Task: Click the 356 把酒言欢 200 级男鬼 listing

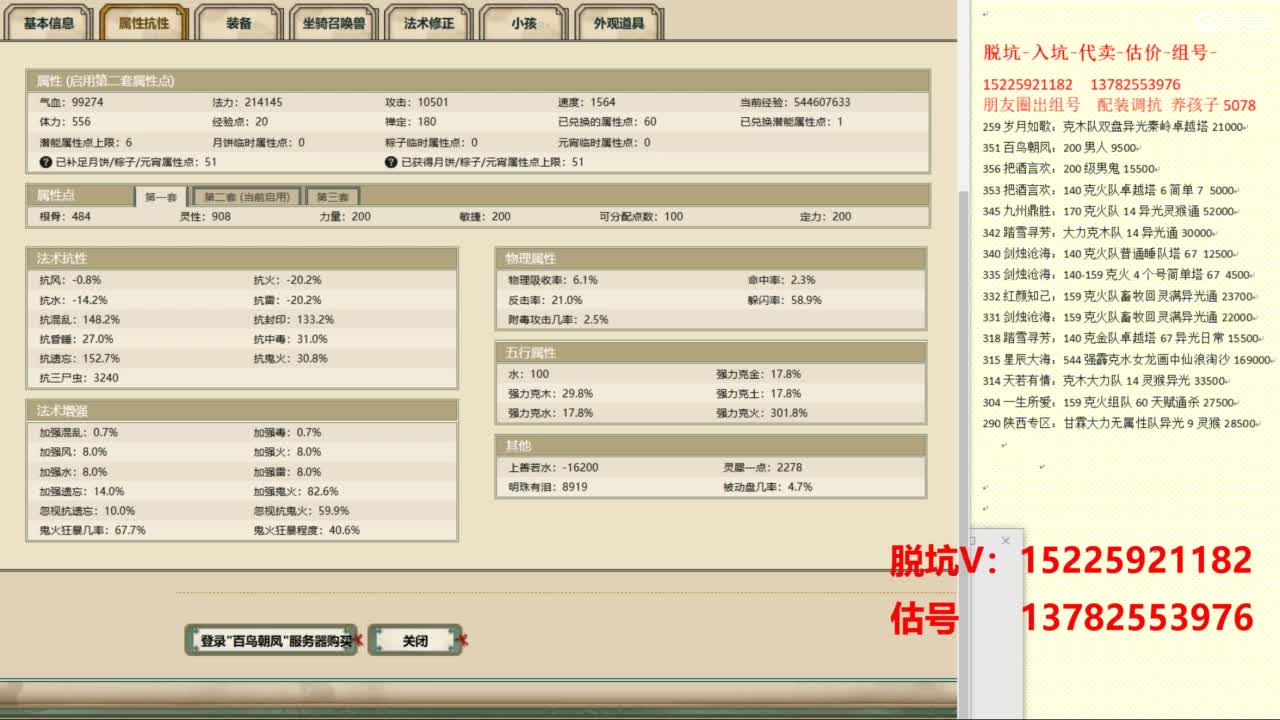Action: (1069, 169)
